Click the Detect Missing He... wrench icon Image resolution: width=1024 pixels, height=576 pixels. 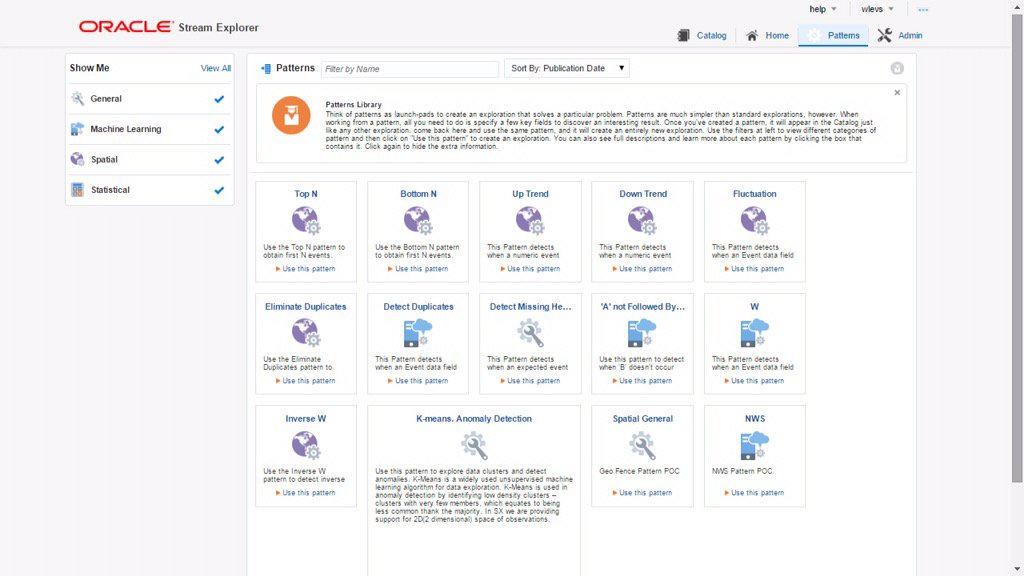click(x=530, y=332)
